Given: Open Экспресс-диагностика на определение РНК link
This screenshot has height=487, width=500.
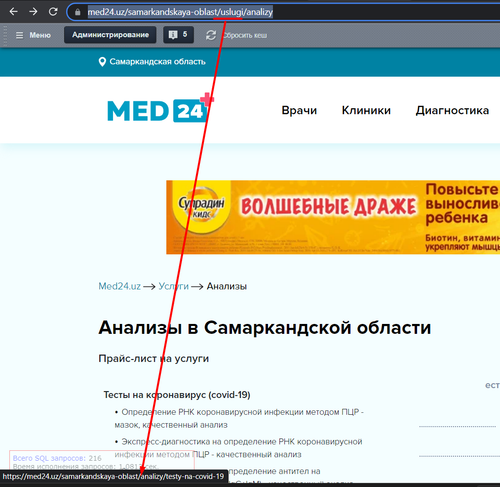Looking at the screenshot, I should [238, 448].
